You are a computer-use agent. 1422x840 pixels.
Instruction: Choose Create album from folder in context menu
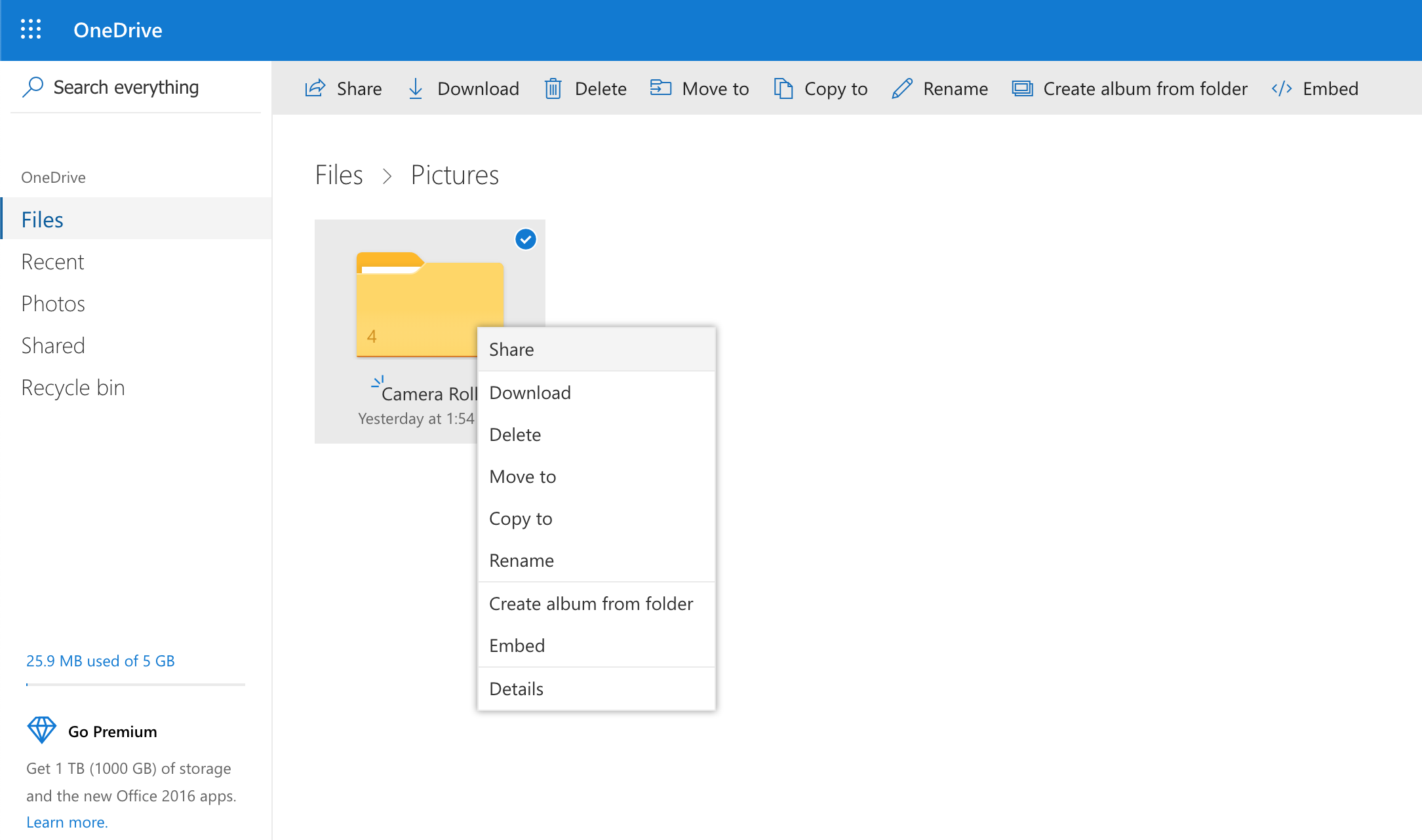click(x=597, y=603)
